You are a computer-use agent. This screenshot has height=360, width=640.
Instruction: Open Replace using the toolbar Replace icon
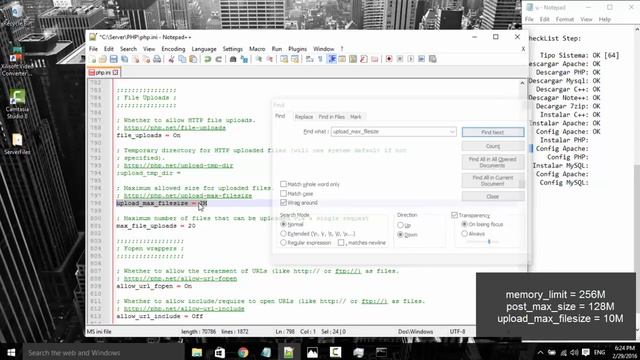coord(244,60)
